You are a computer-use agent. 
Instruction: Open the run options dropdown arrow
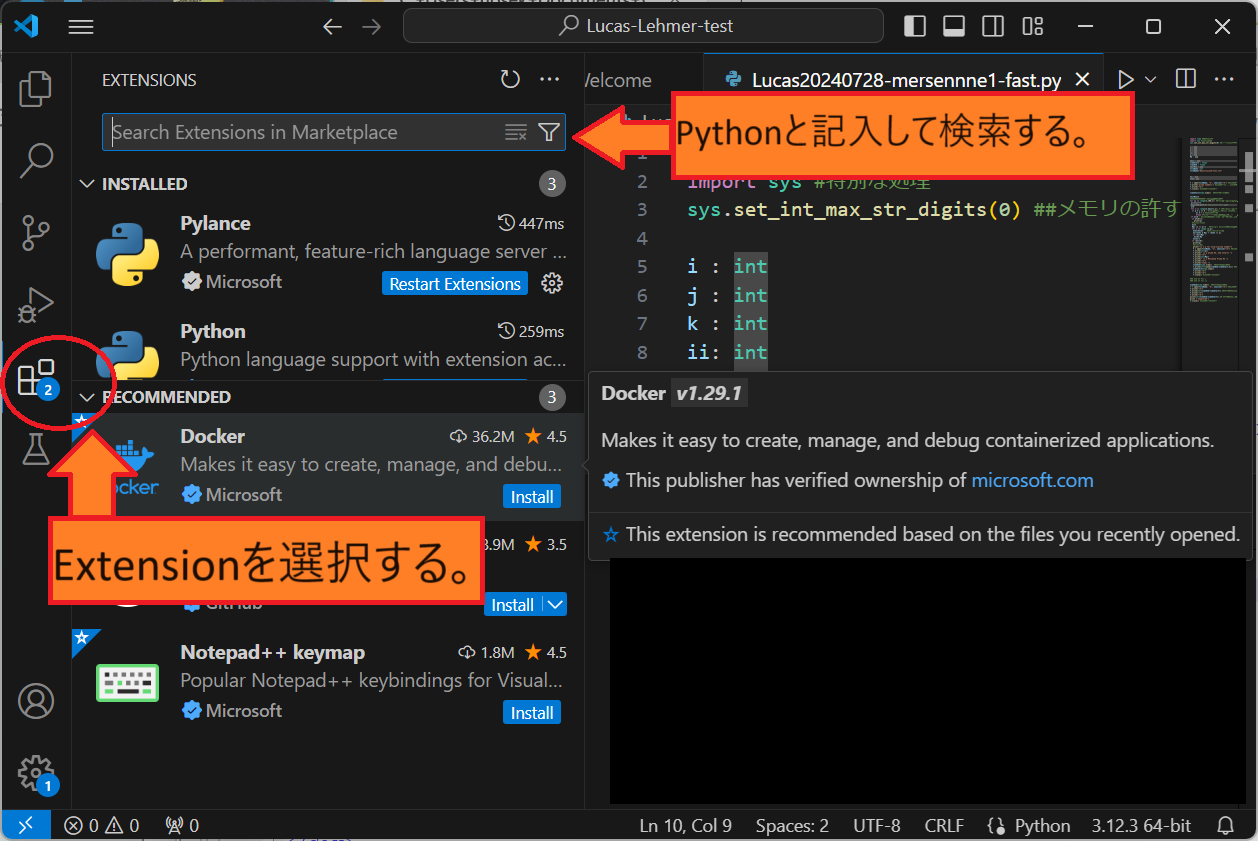[1150, 80]
